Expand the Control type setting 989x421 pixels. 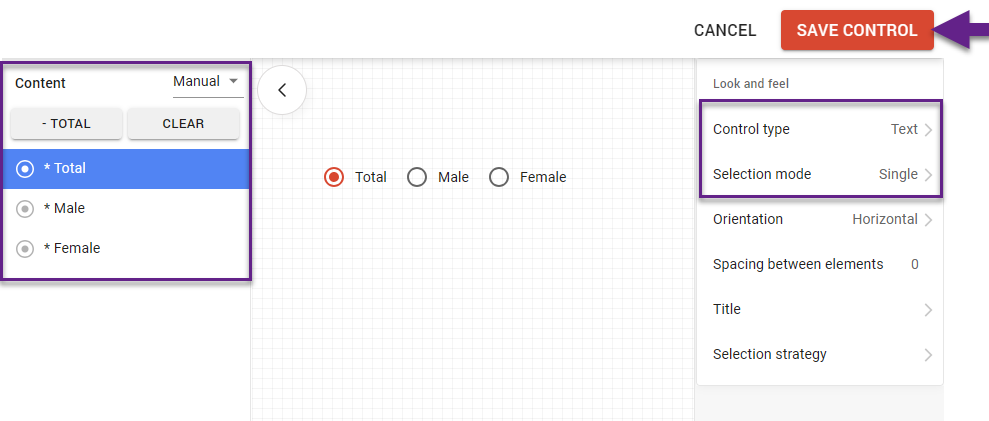click(820, 129)
